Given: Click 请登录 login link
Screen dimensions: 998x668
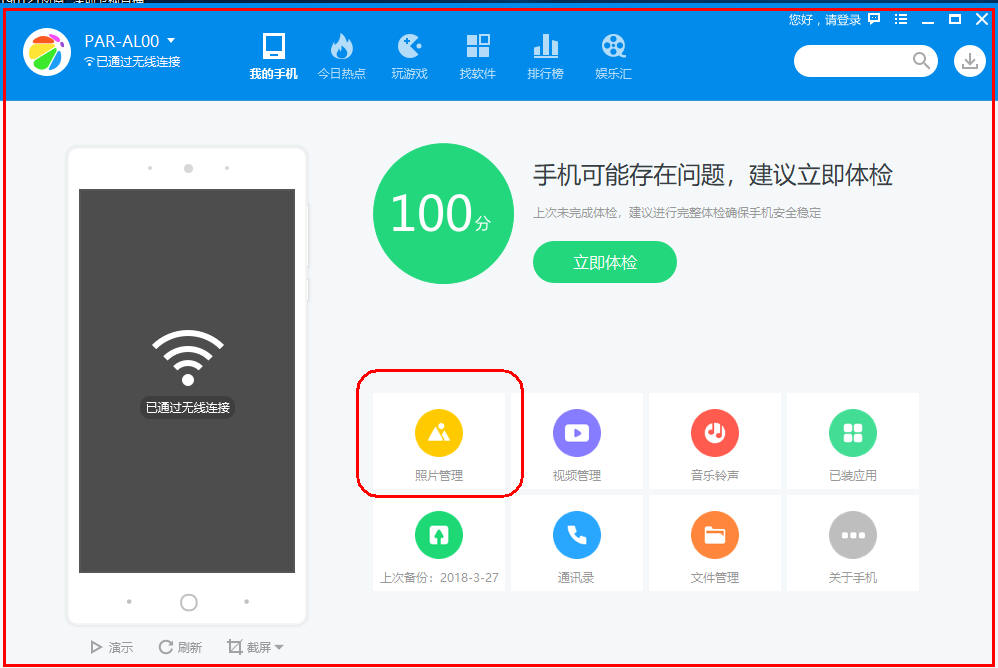Looking at the screenshot, I should pyautogui.click(x=843, y=20).
